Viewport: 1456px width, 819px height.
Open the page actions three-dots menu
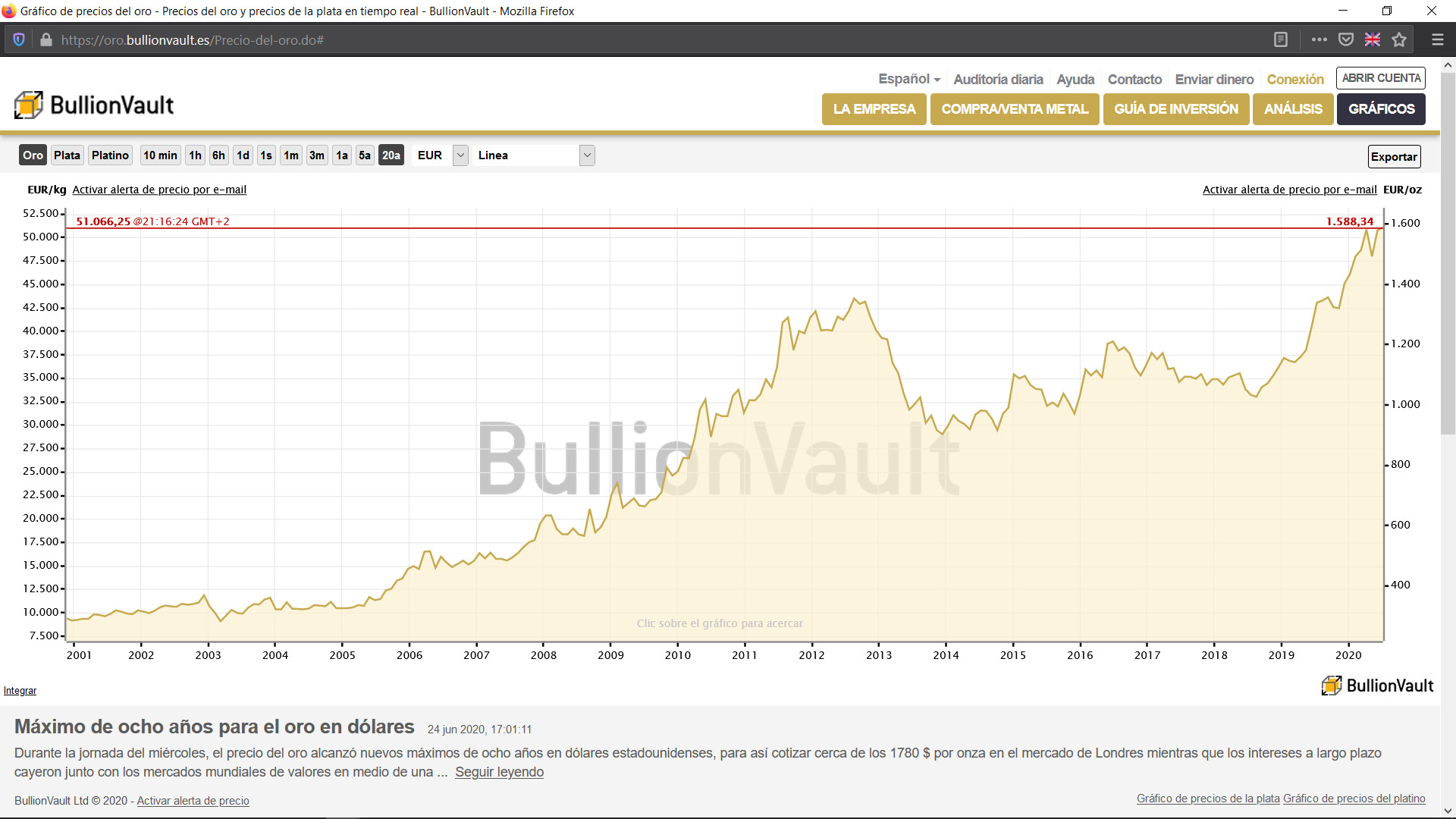[1319, 39]
